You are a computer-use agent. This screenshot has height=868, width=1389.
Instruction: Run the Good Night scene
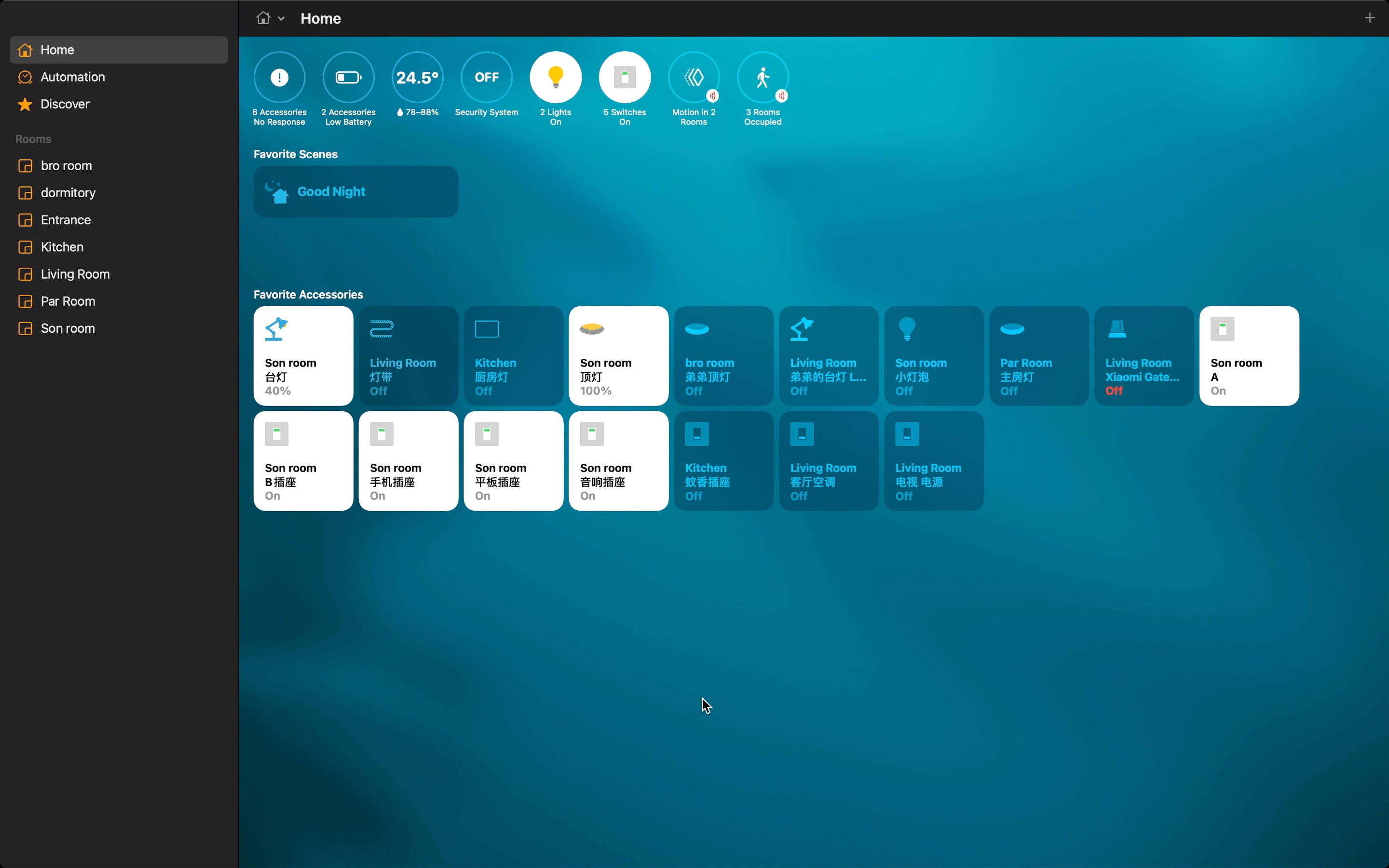click(355, 192)
